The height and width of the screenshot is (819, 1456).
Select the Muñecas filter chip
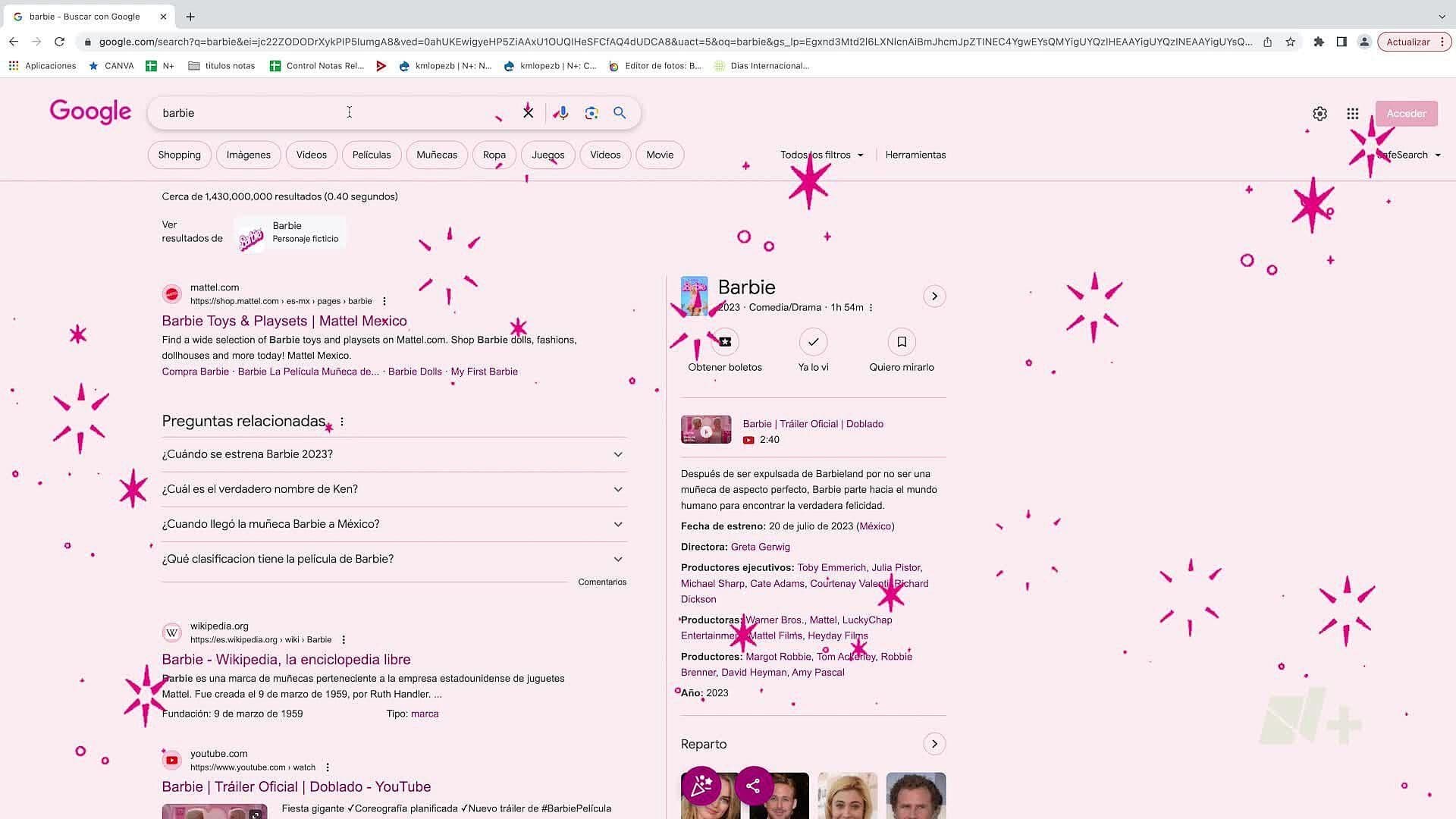[437, 155]
